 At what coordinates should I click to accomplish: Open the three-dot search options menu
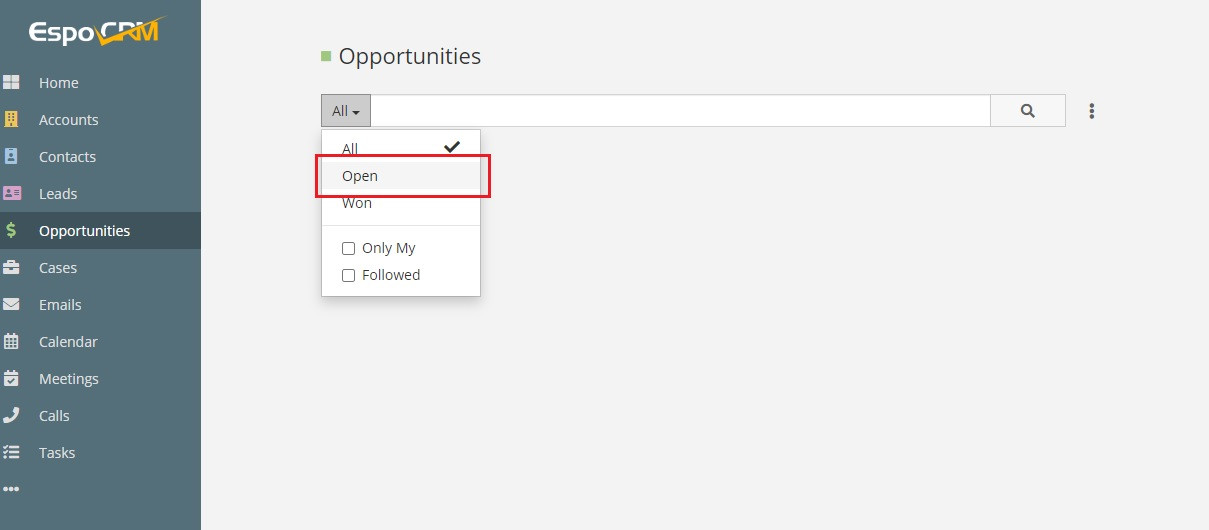coord(1091,111)
